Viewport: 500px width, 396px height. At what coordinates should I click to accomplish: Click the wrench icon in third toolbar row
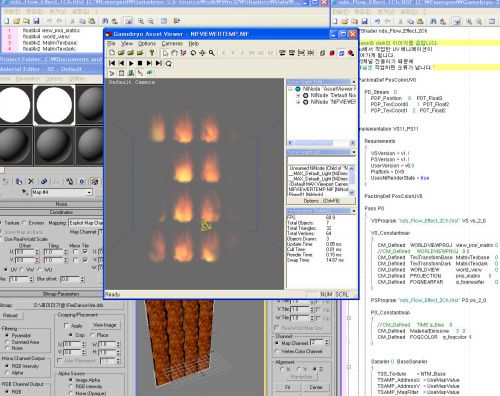[140, 72]
